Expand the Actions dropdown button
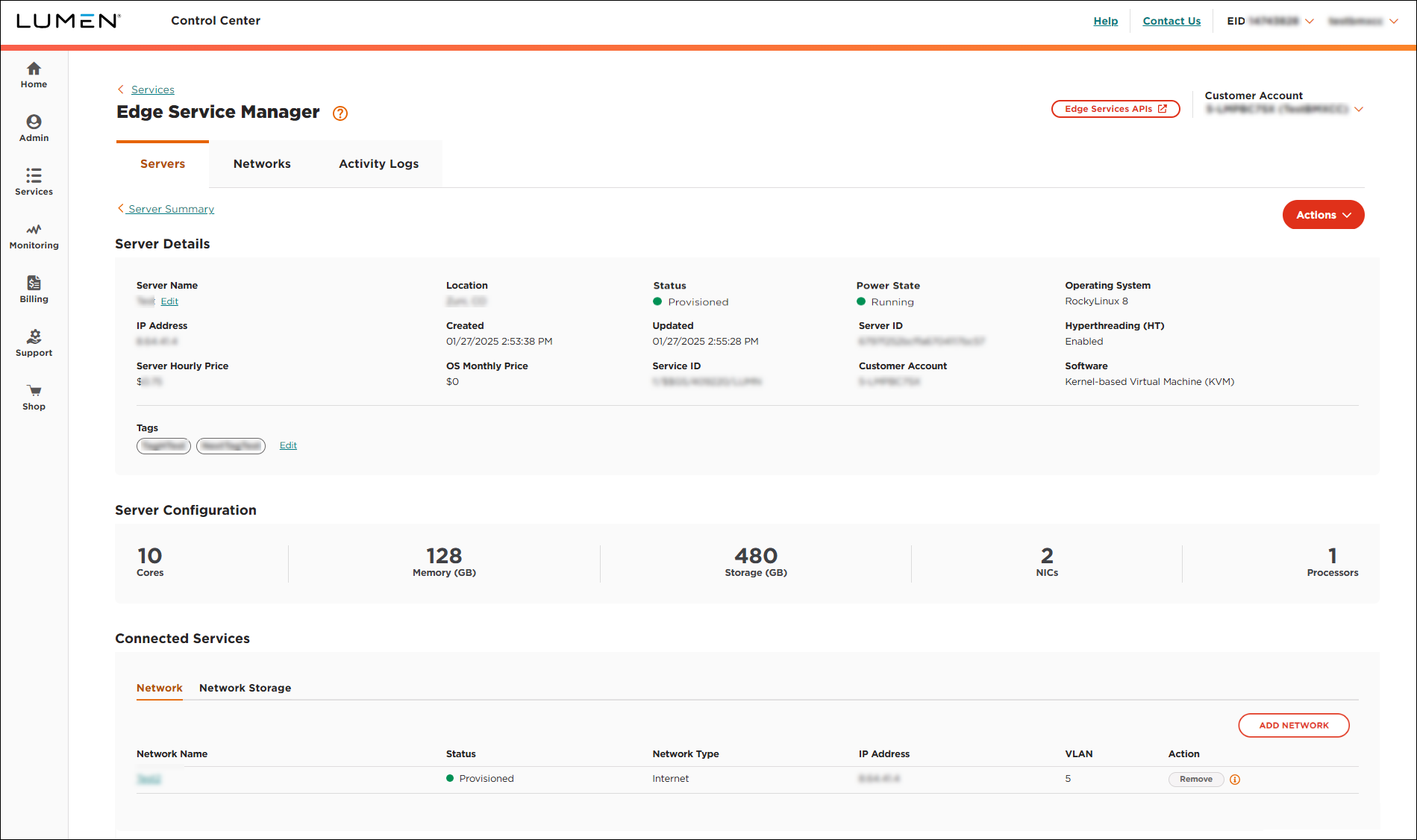The image size is (1417, 840). (1323, 215)
